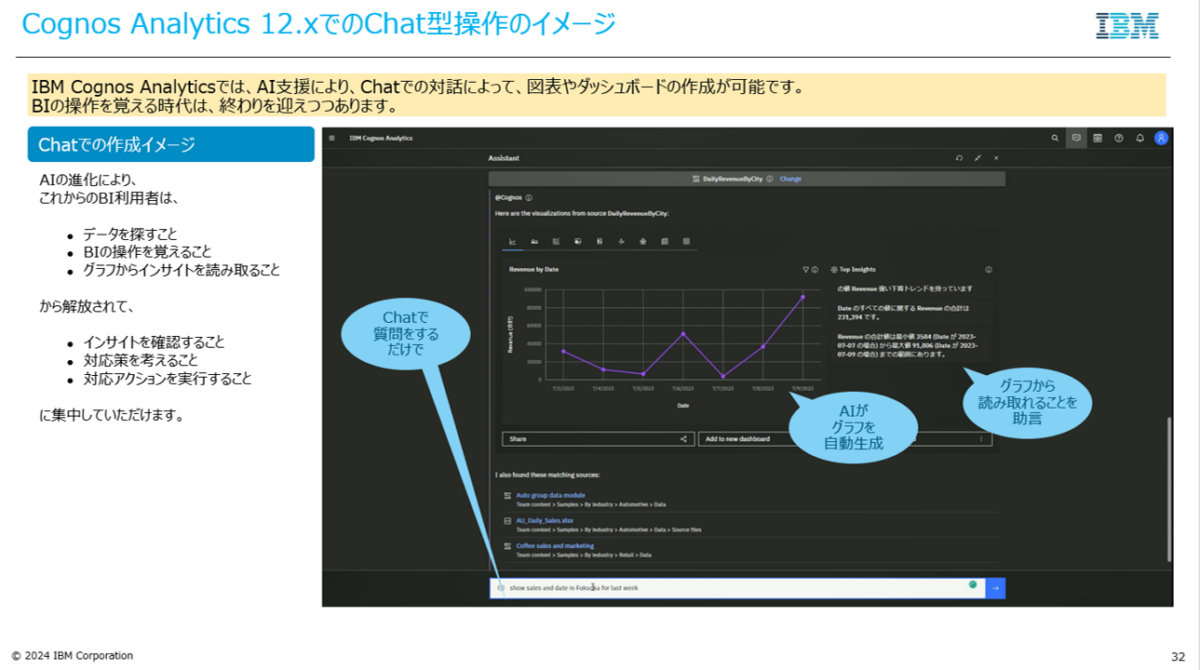Click the '© 2024 IBM Corporation' footer text
The image size is (1200, 670).
(72, 656)
